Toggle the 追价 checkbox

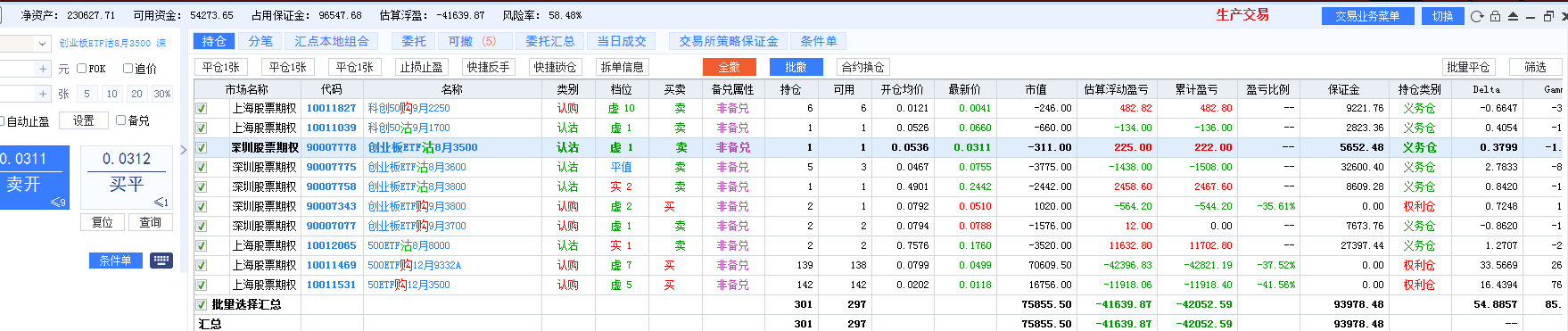(x=128, y=69)
